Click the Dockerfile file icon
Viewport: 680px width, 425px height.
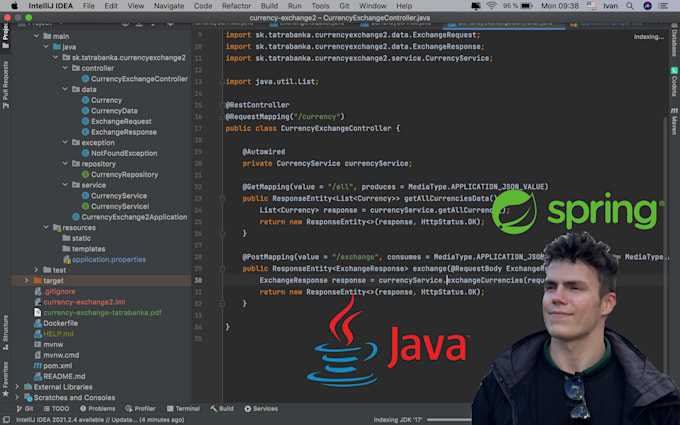(38, 323)
